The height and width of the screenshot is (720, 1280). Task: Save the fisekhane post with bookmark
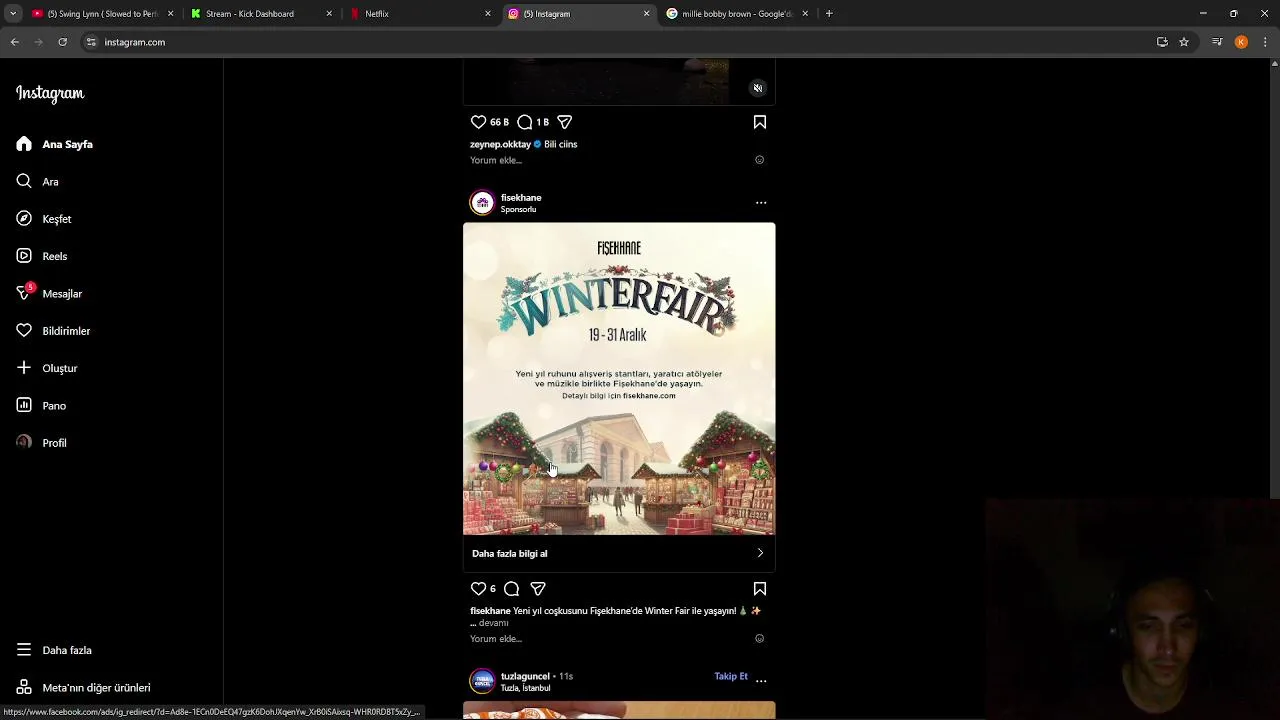(760, 589)
